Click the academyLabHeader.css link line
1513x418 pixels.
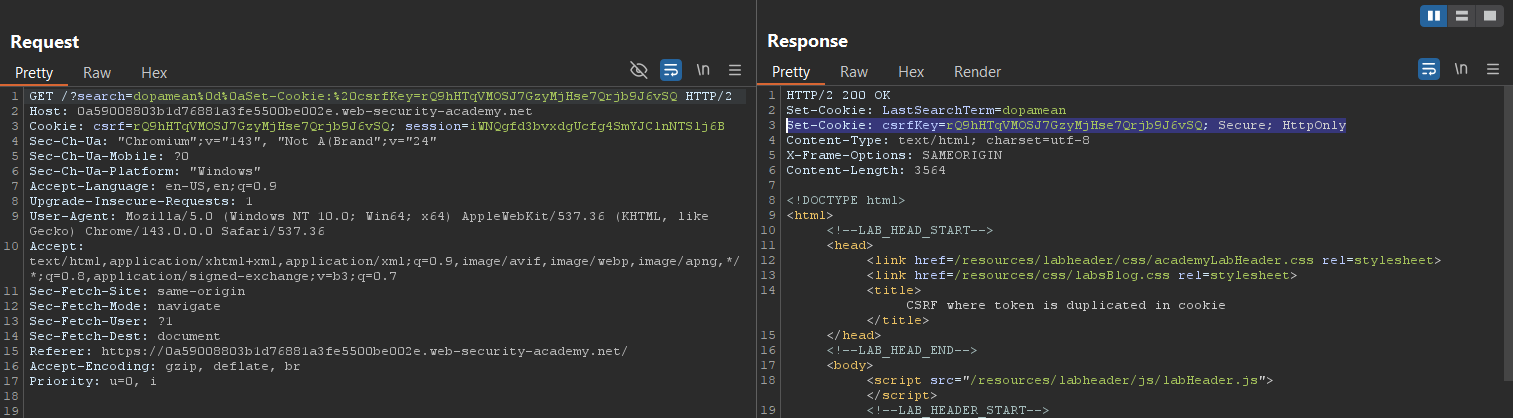(1153, 261)
